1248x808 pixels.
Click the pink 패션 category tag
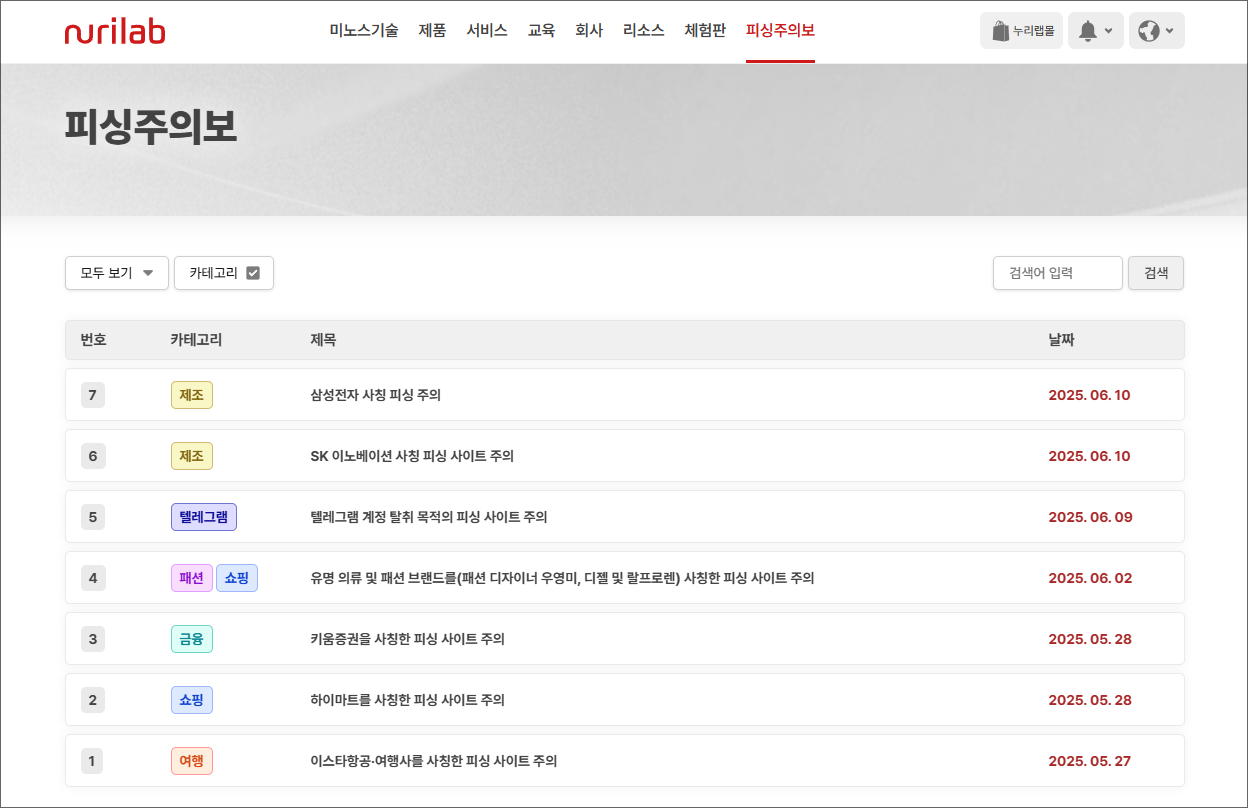(191, 578)
